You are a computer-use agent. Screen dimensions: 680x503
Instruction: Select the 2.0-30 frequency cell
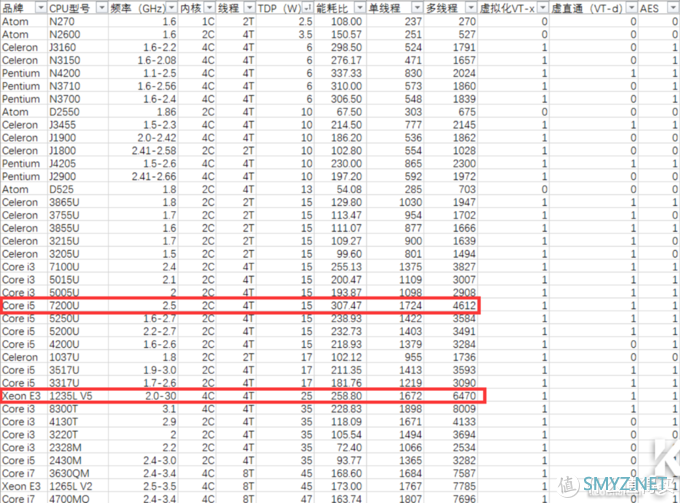143,396
